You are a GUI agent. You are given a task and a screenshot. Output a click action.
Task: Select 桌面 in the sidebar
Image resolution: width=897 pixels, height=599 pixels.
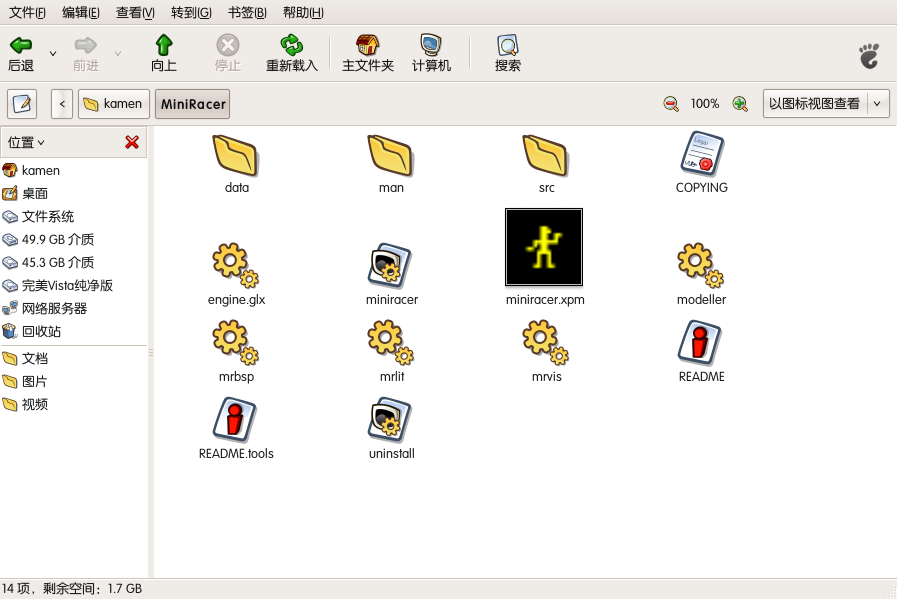pos(73,193)
